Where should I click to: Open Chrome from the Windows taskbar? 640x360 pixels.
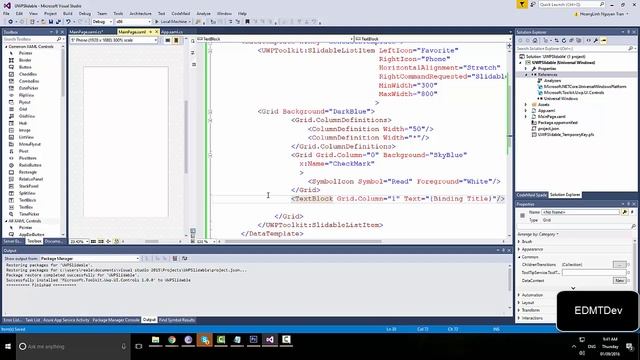pyautogui.click(x=172, y=340)
